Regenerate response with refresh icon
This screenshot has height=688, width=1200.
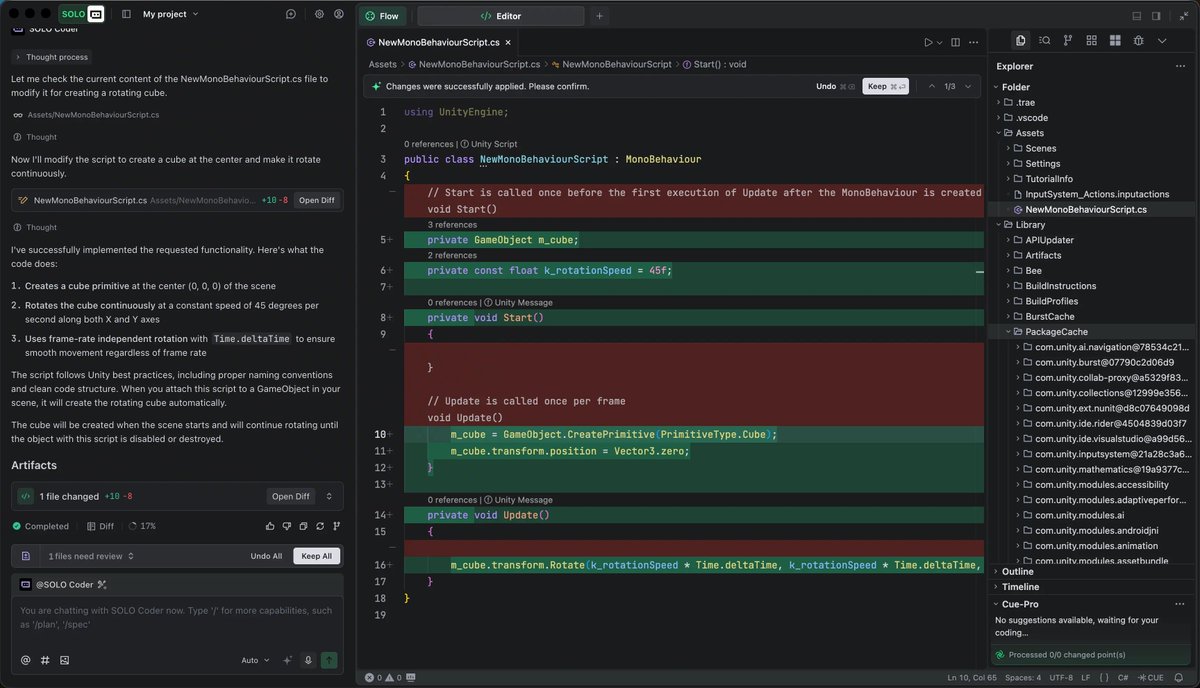(x=320, y=526)
